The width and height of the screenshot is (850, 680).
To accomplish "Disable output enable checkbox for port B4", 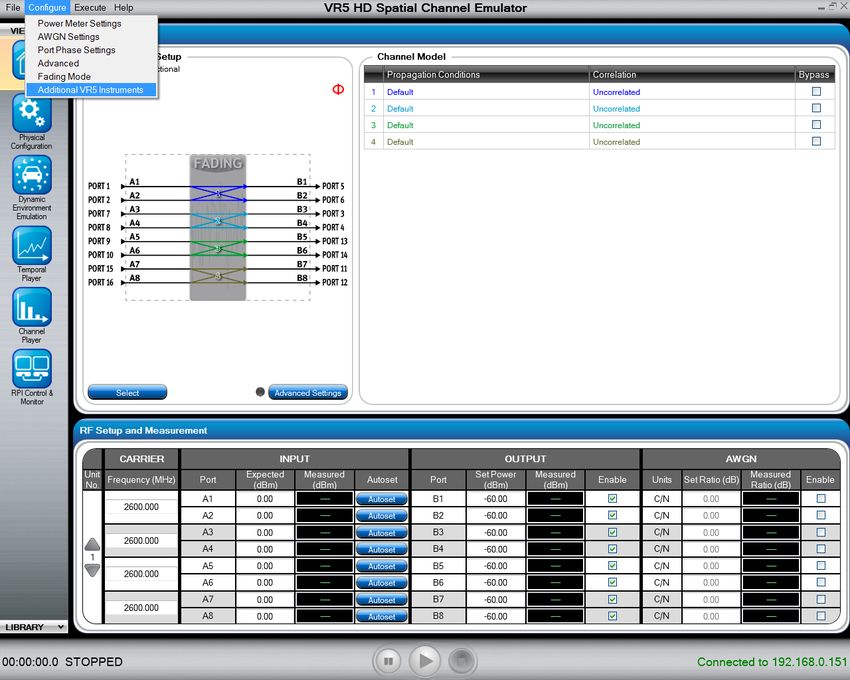I will click(613, 549).
